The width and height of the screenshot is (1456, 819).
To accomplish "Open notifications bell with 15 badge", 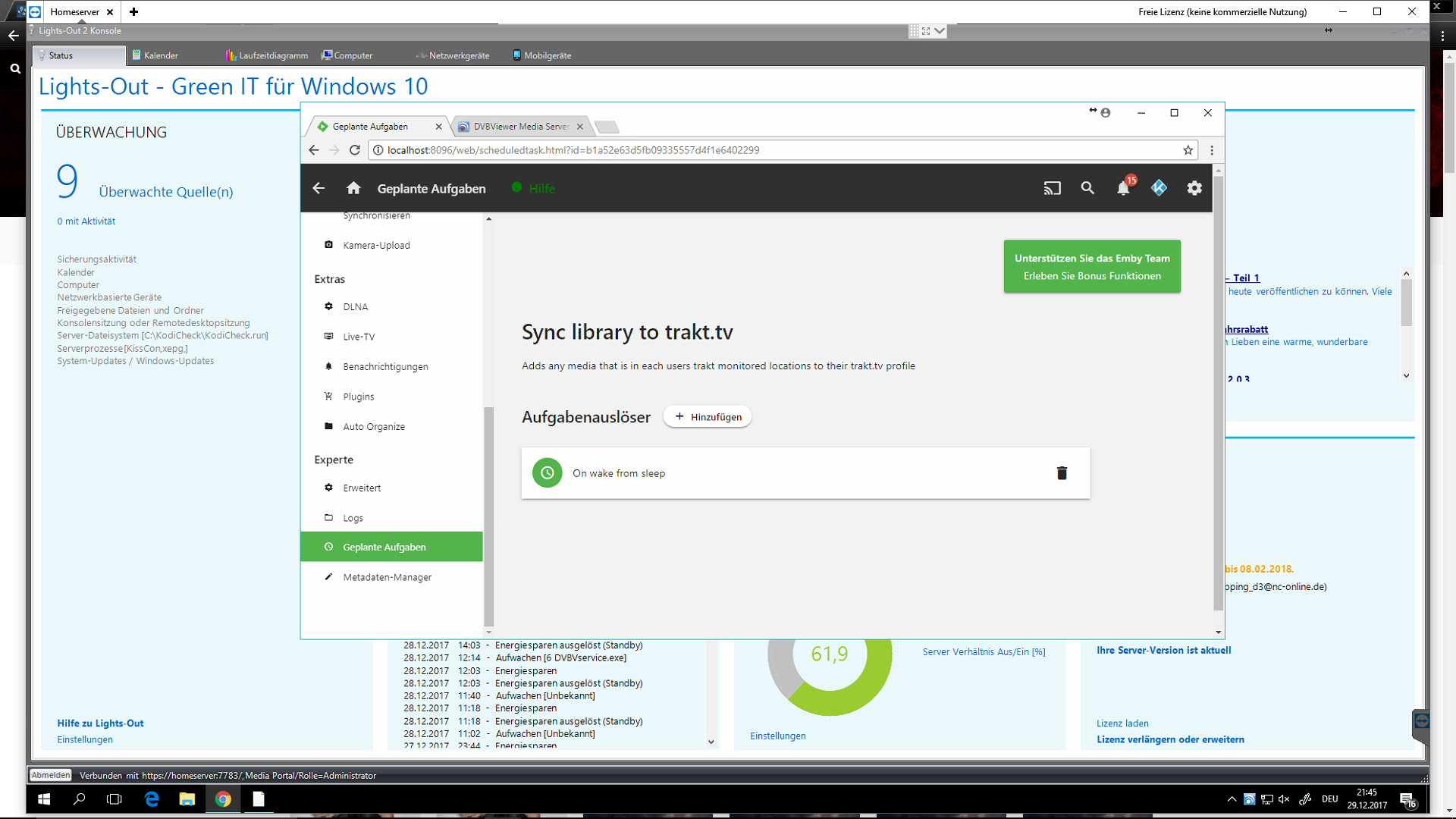I will pyautogui.click(x=1125, y=187).
